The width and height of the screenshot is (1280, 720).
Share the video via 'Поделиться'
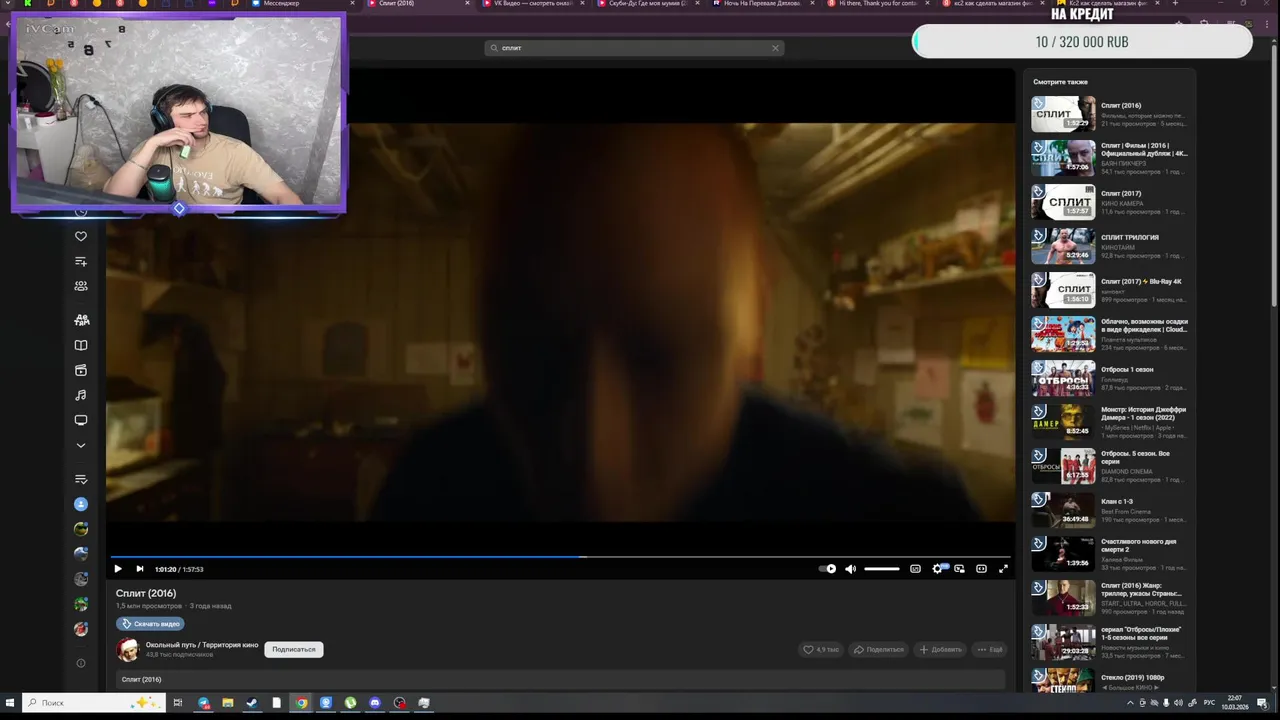pos(878,650)
